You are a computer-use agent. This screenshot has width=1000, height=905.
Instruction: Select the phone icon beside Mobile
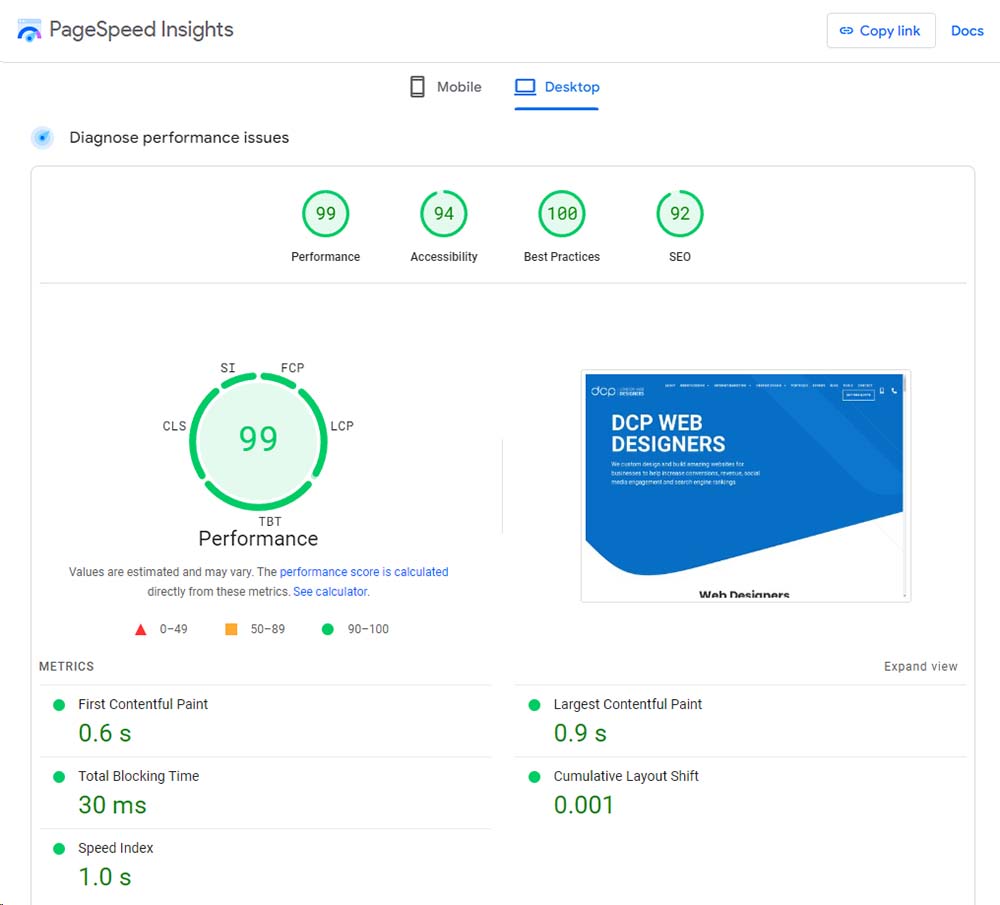[417, 86]
